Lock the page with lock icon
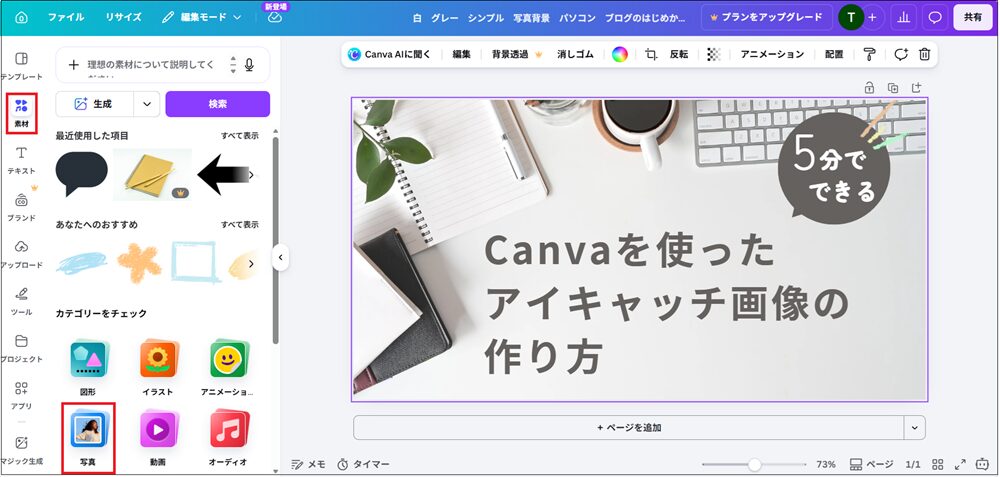 click(x=869, y=88)
